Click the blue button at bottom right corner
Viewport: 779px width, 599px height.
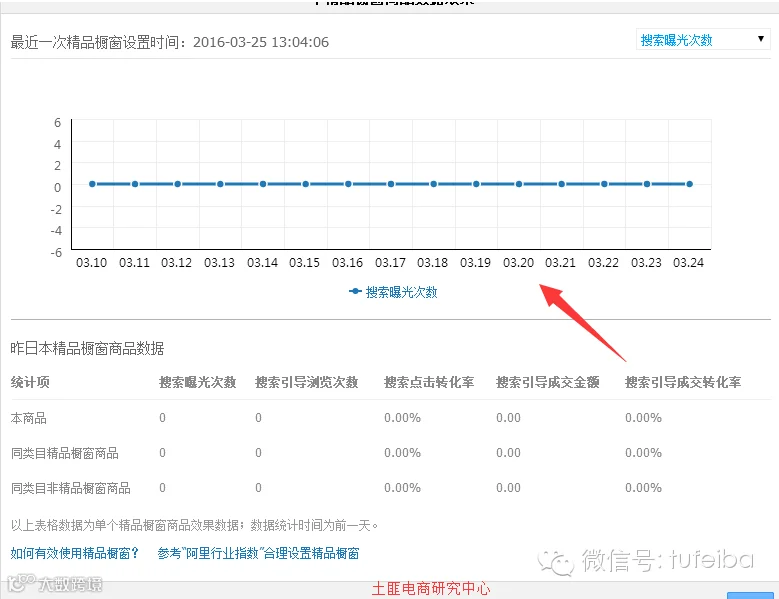(x=750, y=595)
